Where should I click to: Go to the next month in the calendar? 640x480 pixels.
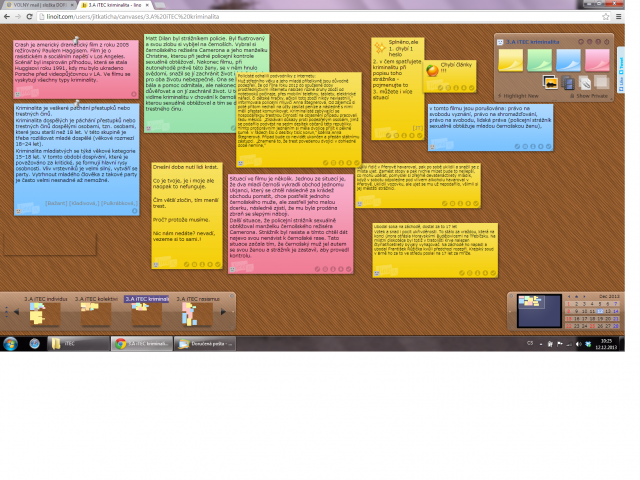[x=584, y=297]
